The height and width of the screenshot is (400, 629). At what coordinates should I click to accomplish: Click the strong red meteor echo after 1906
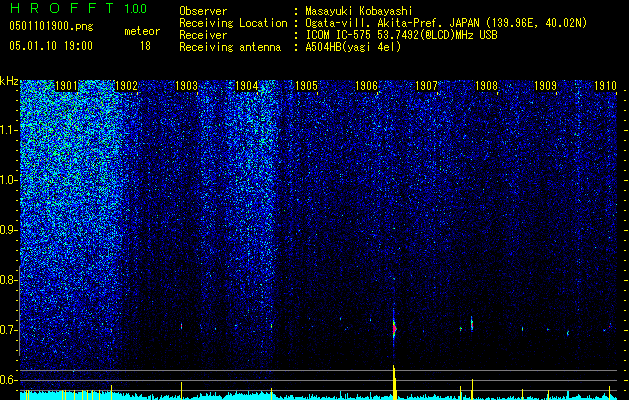pyautogui.click(x=394, y=327)
